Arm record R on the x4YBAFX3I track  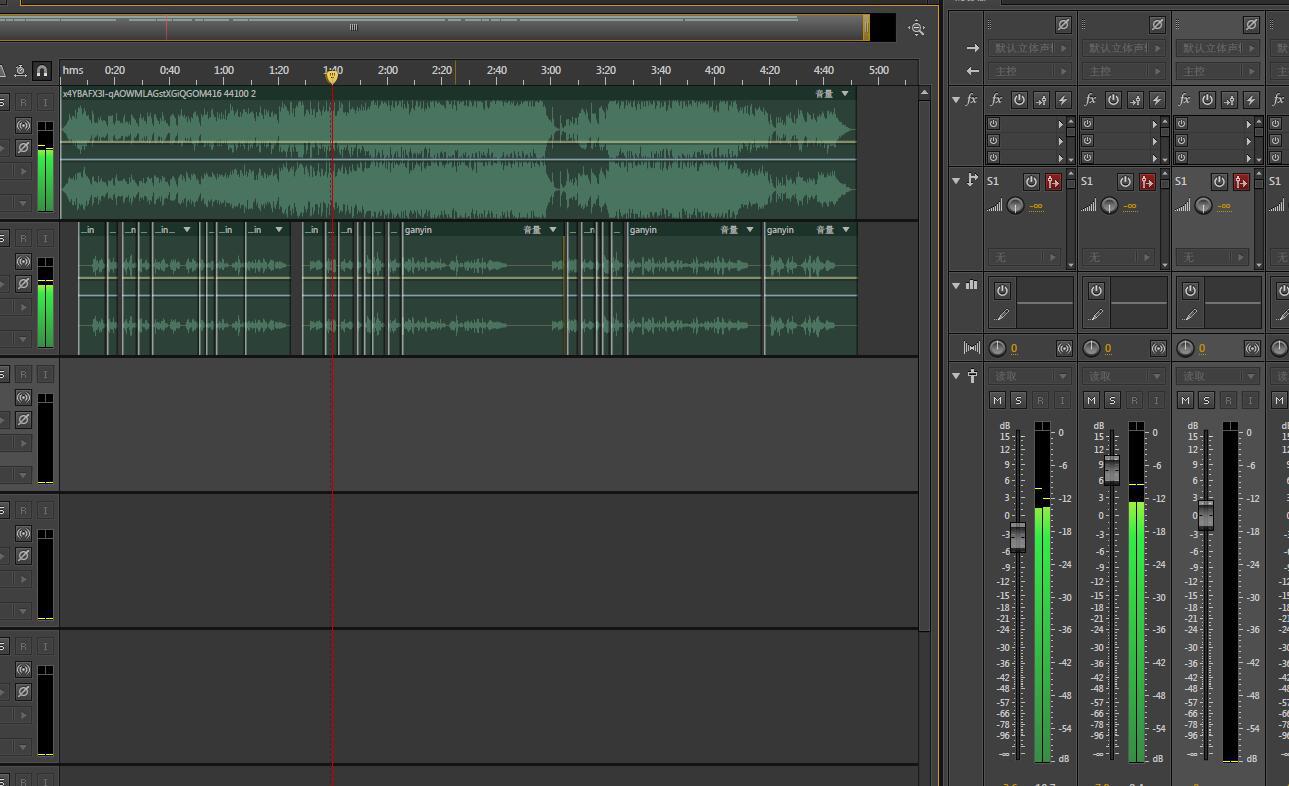[23, 102]
